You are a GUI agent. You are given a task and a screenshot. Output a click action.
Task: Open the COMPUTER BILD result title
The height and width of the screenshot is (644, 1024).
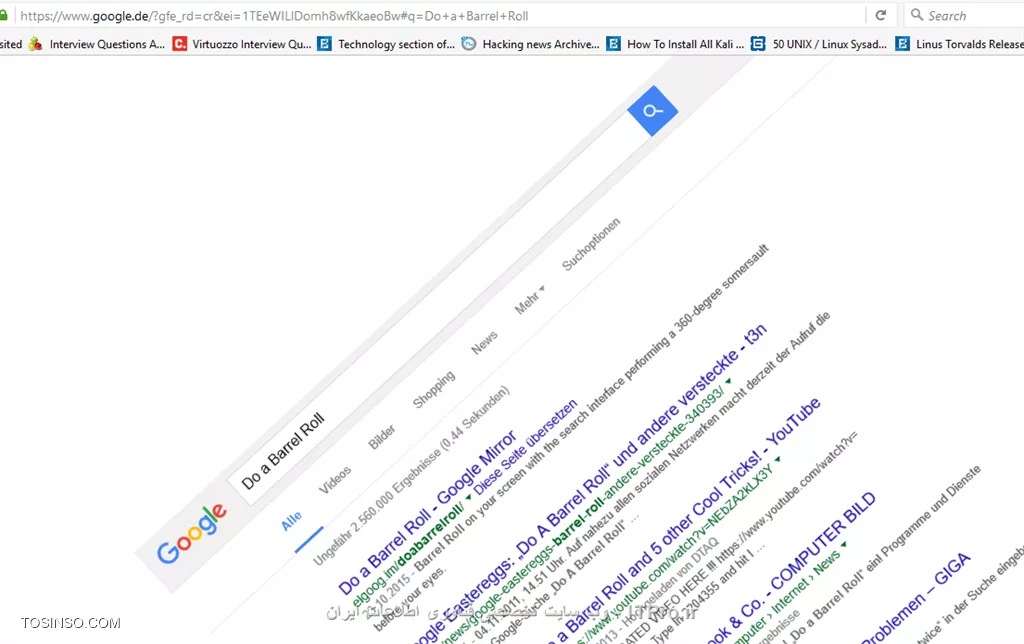click(792, 566)
